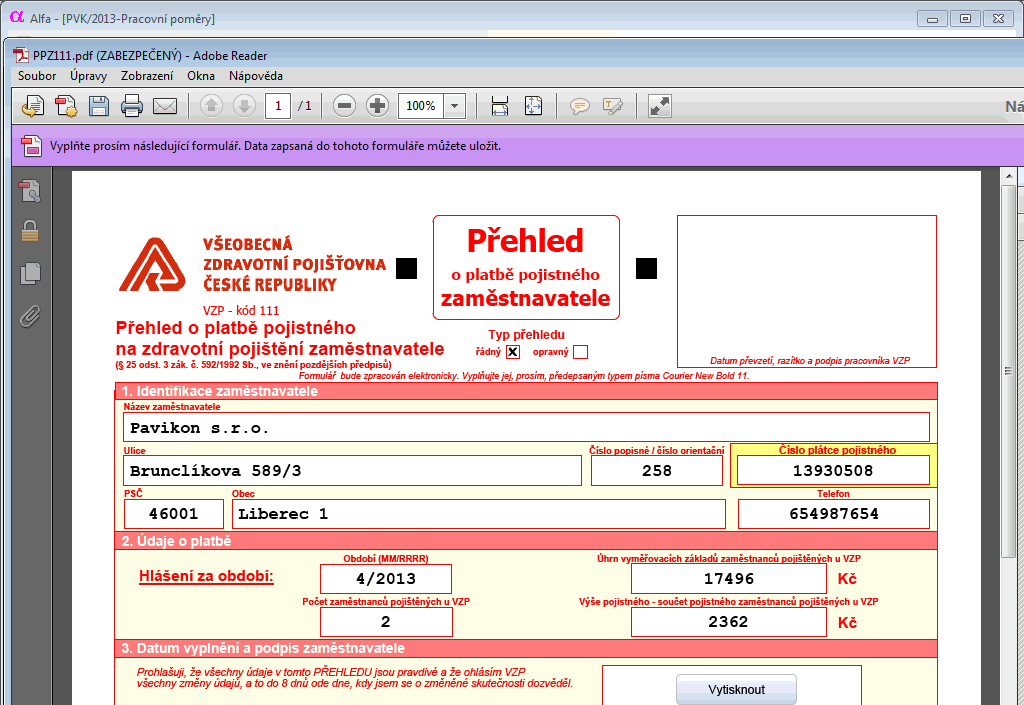Open the Úpravy menu
This screenshot has height=705, width=1024.
88,76
